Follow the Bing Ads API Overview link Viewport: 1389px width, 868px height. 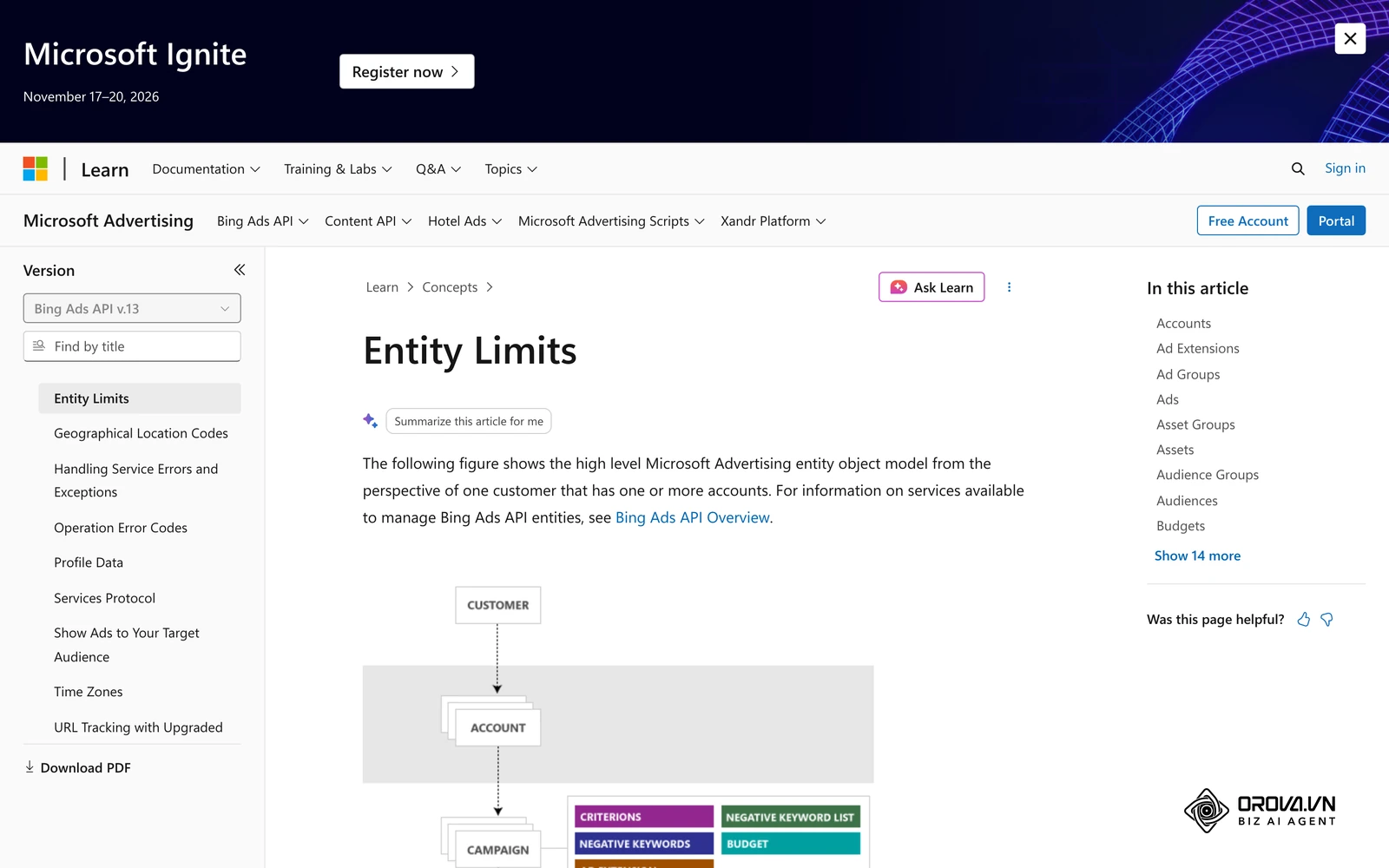click(693, 517)
